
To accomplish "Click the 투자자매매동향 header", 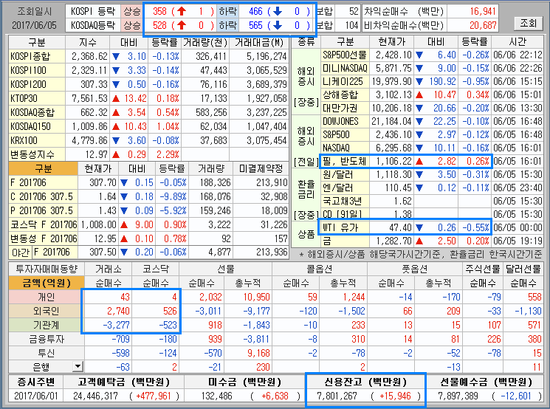I will (46, 269).
